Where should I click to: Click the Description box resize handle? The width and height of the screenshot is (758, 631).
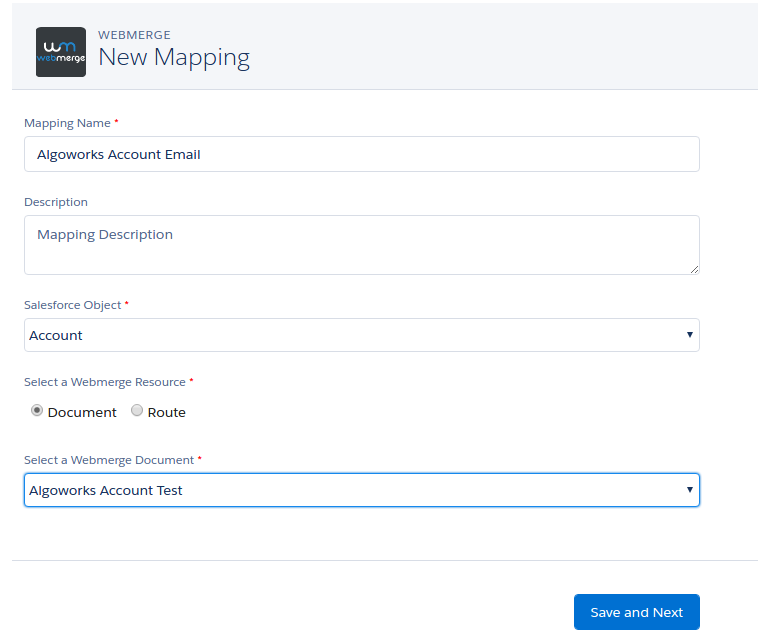tap(694, 269)
